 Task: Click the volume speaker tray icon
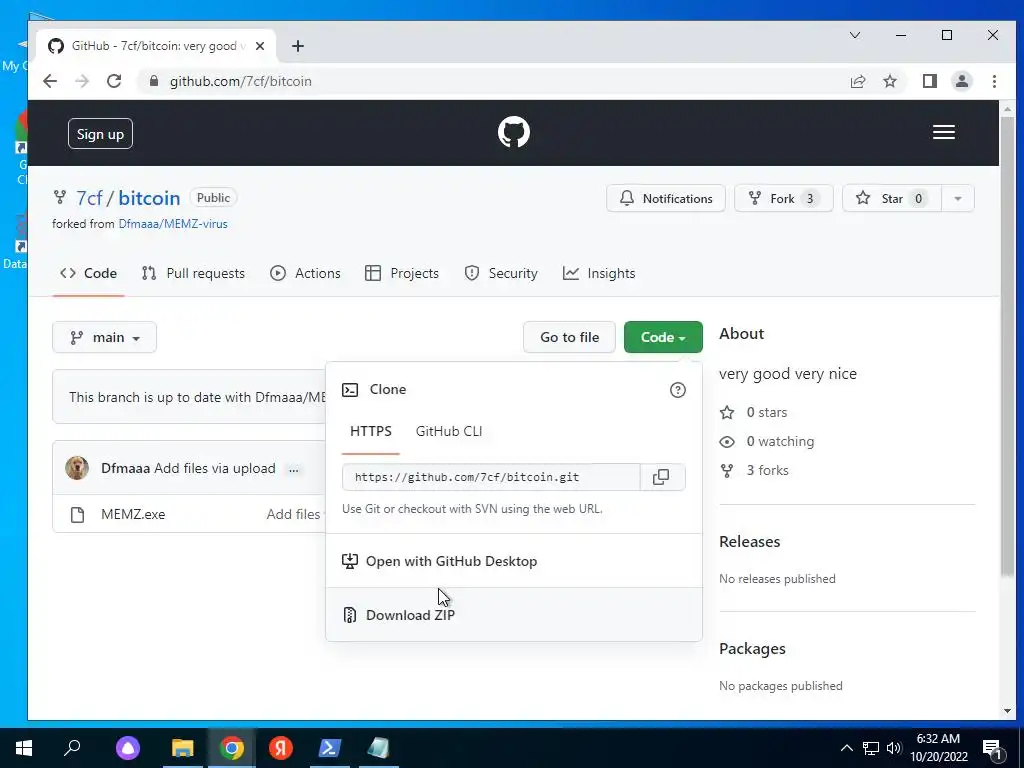pos(894,748)
